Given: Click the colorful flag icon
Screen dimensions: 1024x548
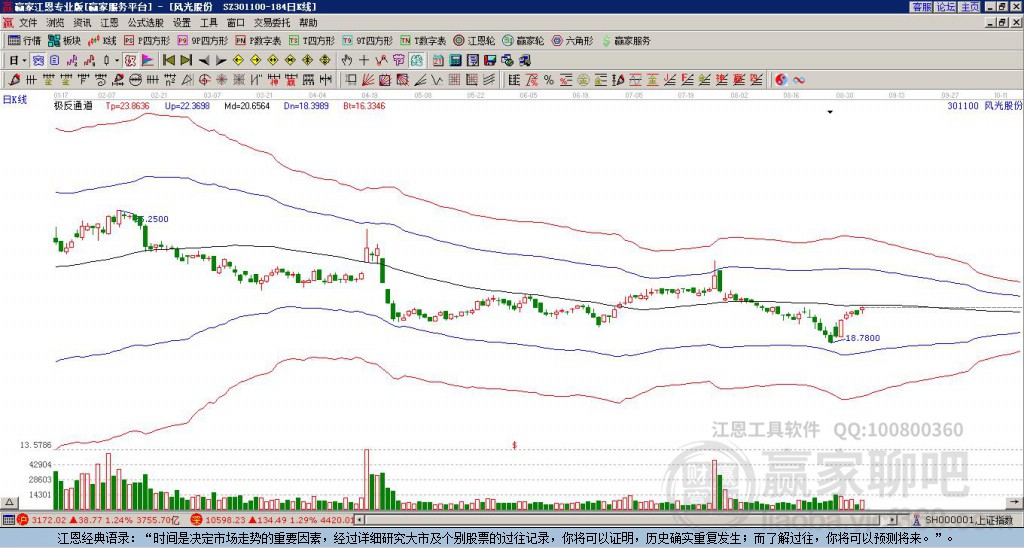Looking at the screenshot, I should [148, 61].
